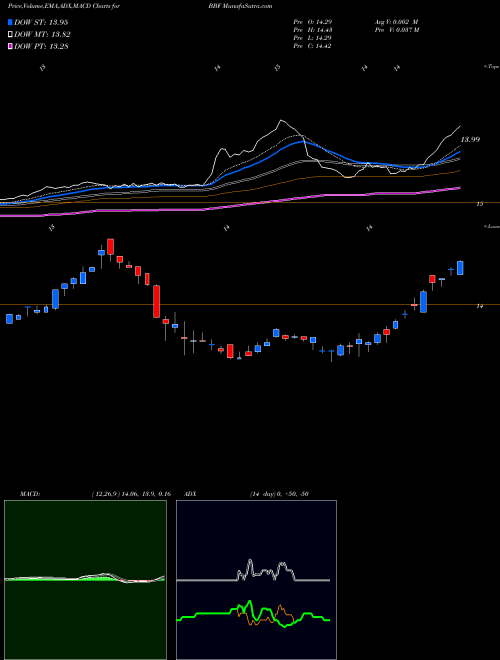This screenshot has width=500, height=660.
Task: Click the ADX panel title
Action: [190, 494]
